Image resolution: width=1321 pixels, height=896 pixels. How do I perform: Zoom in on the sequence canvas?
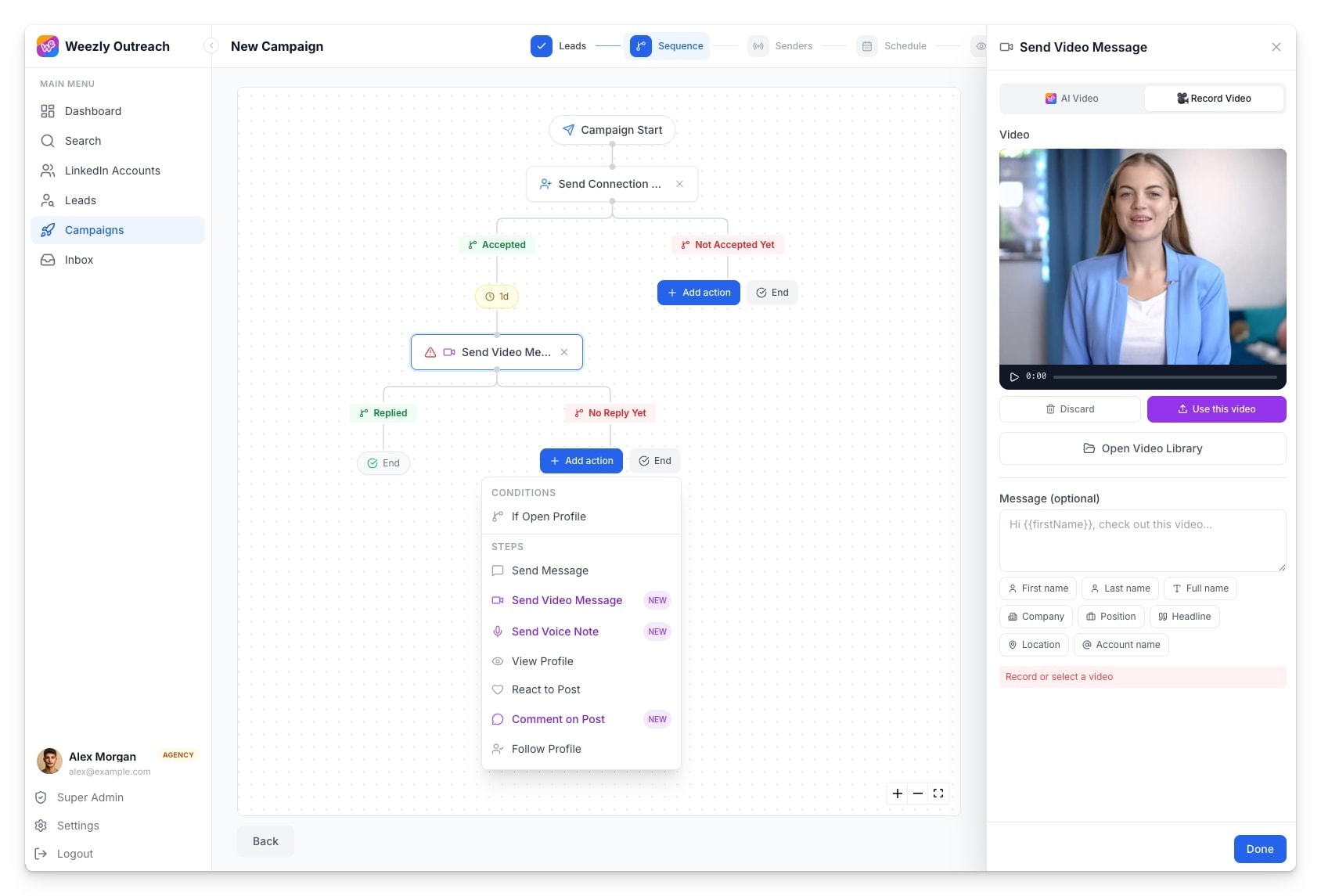[898, 793]
